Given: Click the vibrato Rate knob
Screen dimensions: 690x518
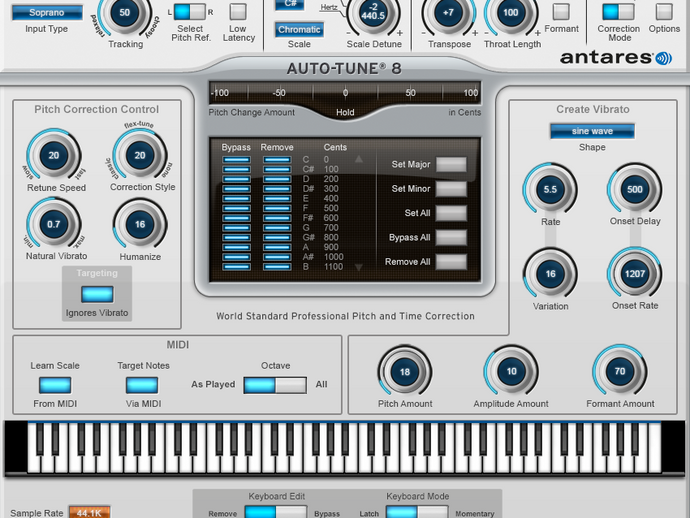Looking at the screenshot, I should click(550, 190).
